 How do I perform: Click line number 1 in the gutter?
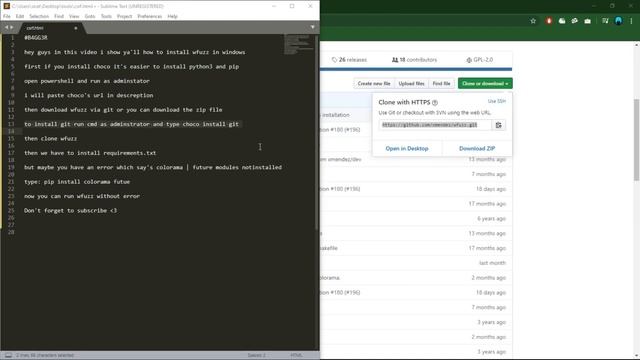(x=12, y=38)
